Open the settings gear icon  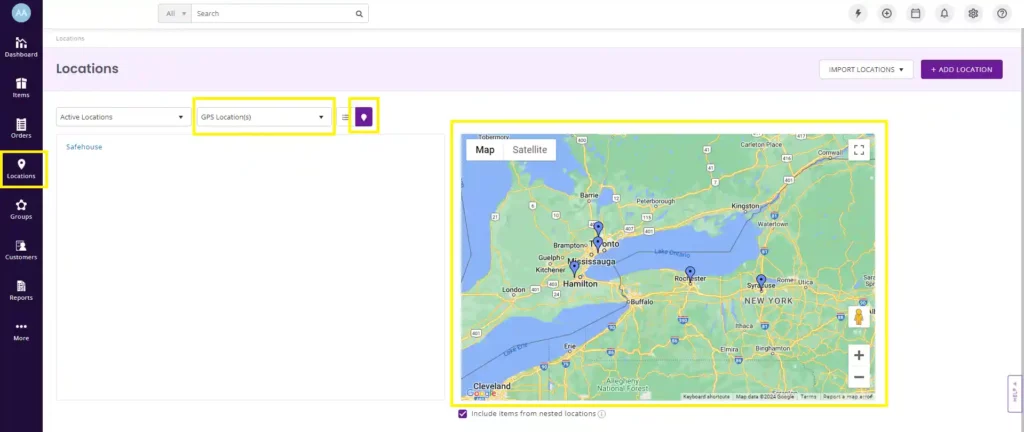pos(973,14)
